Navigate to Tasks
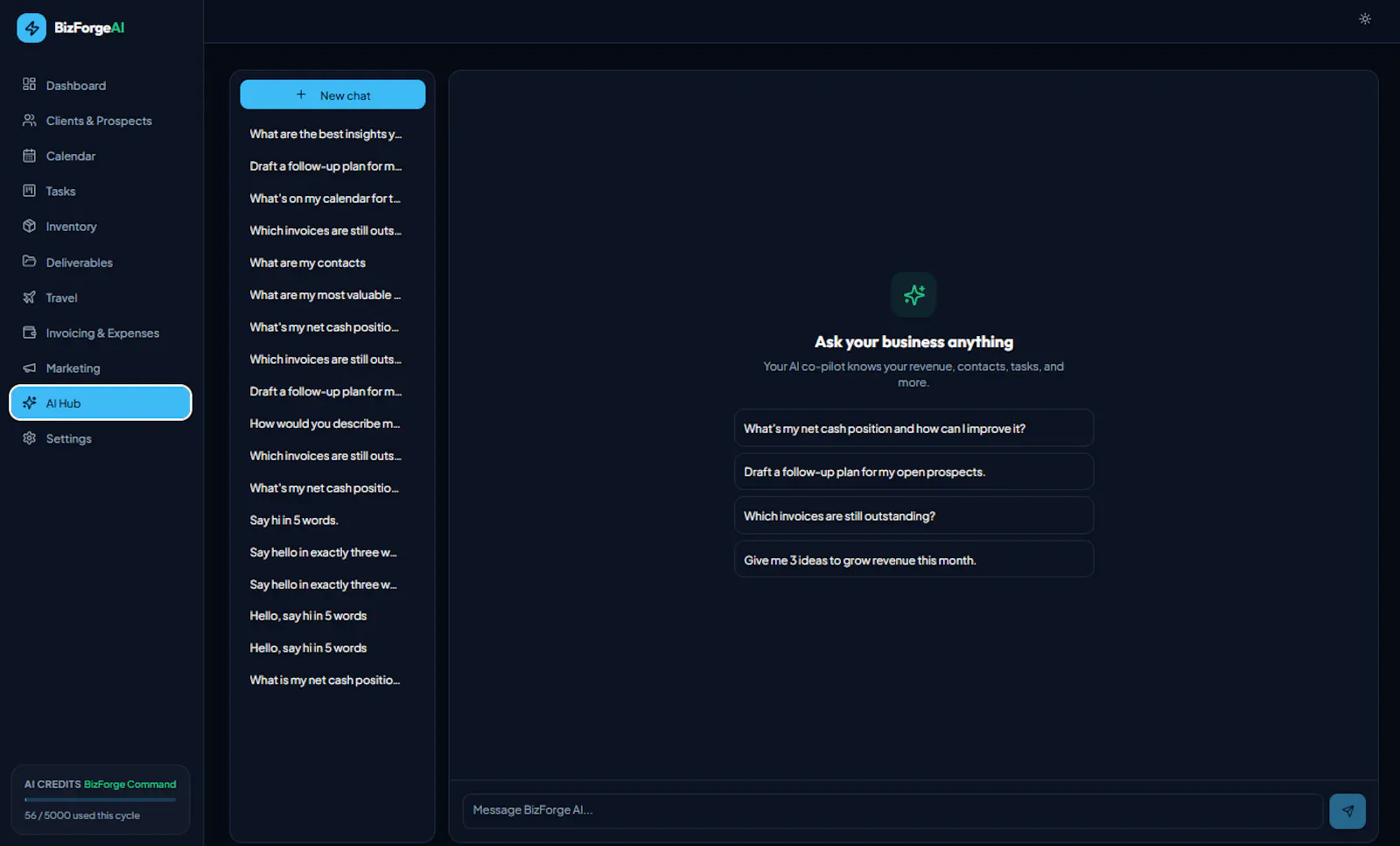1400x846 pixels. (101, 191)
